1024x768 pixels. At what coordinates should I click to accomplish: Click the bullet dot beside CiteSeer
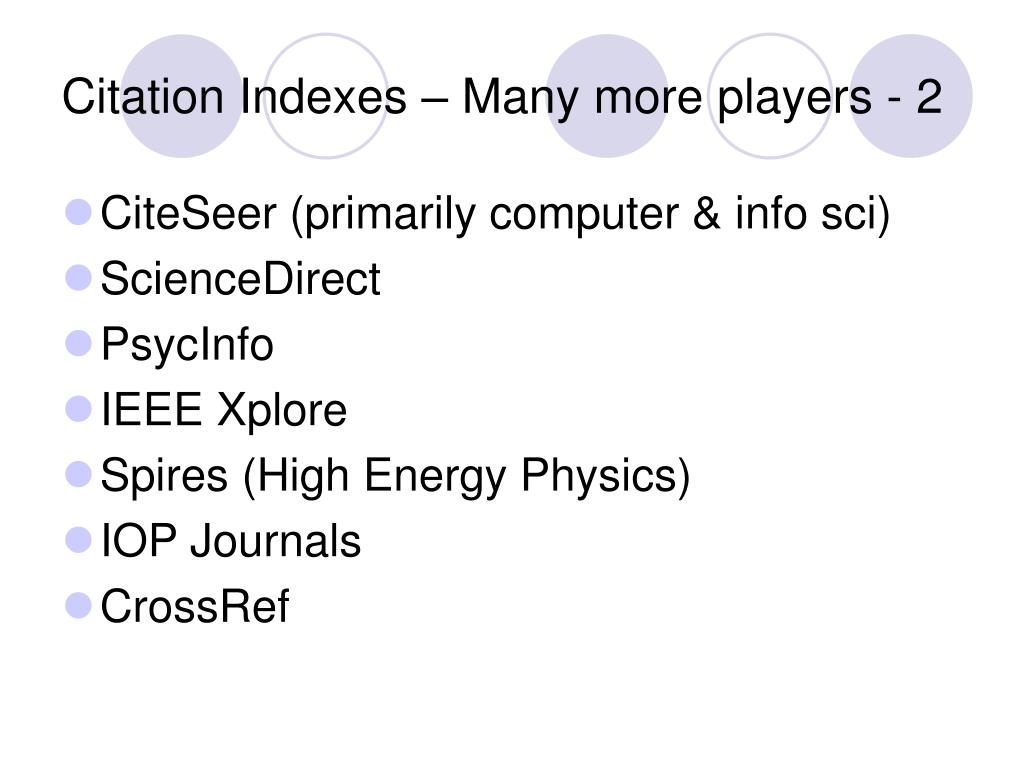[78, 212]
